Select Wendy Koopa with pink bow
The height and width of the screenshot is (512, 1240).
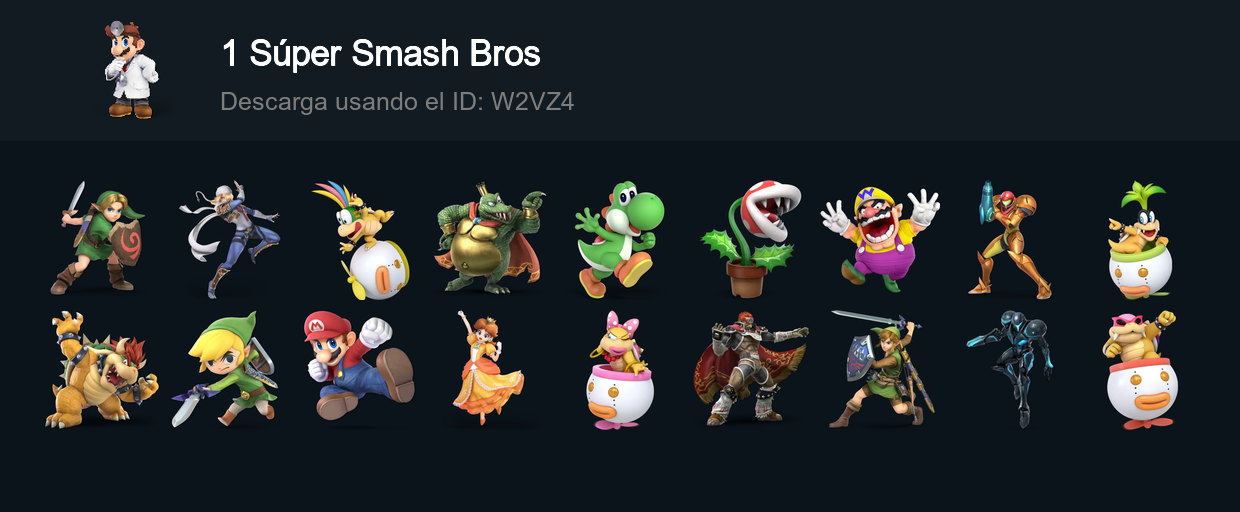coord(620,369)
